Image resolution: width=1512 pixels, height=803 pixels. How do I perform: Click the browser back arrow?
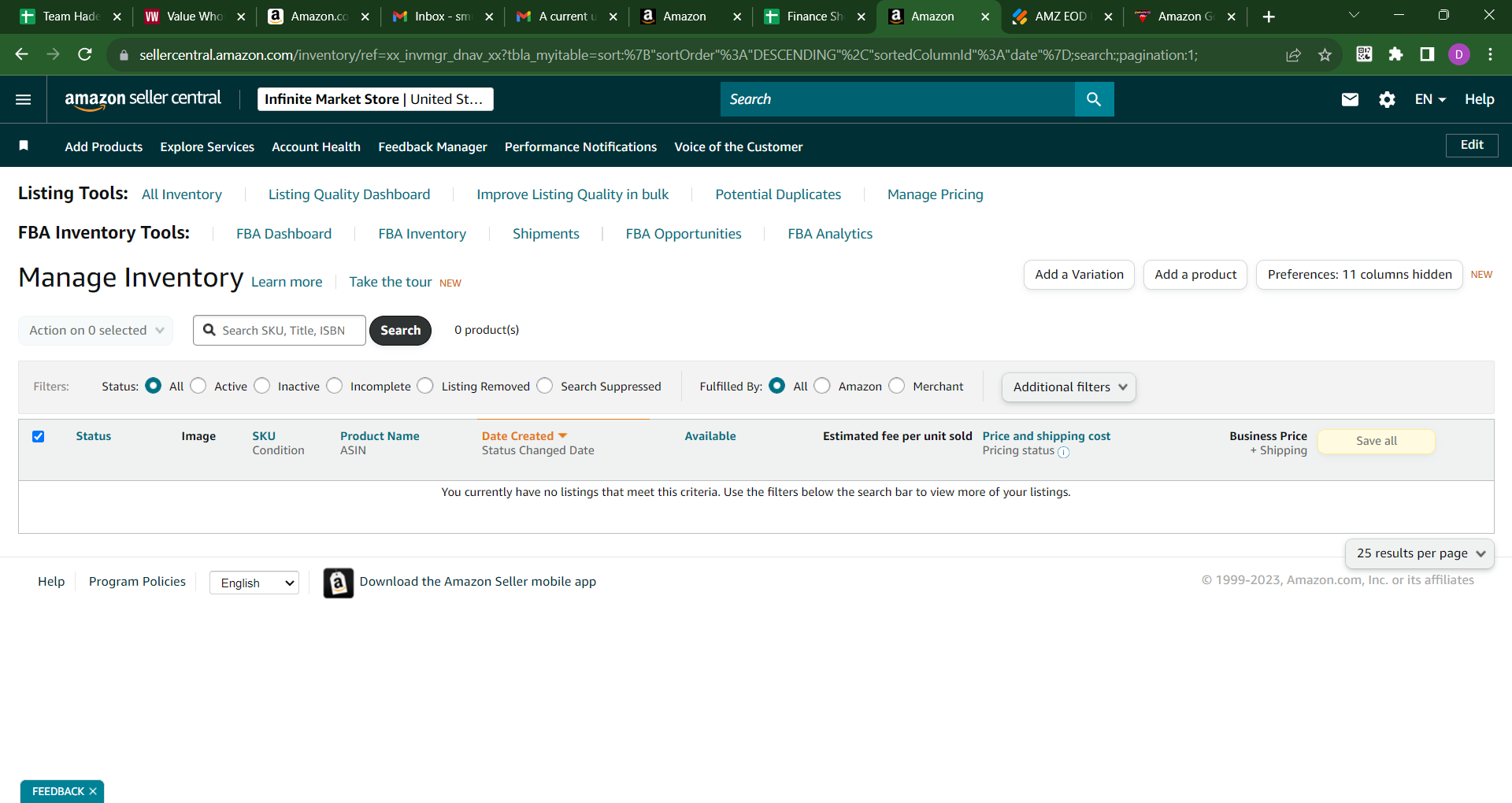[22, 54]
